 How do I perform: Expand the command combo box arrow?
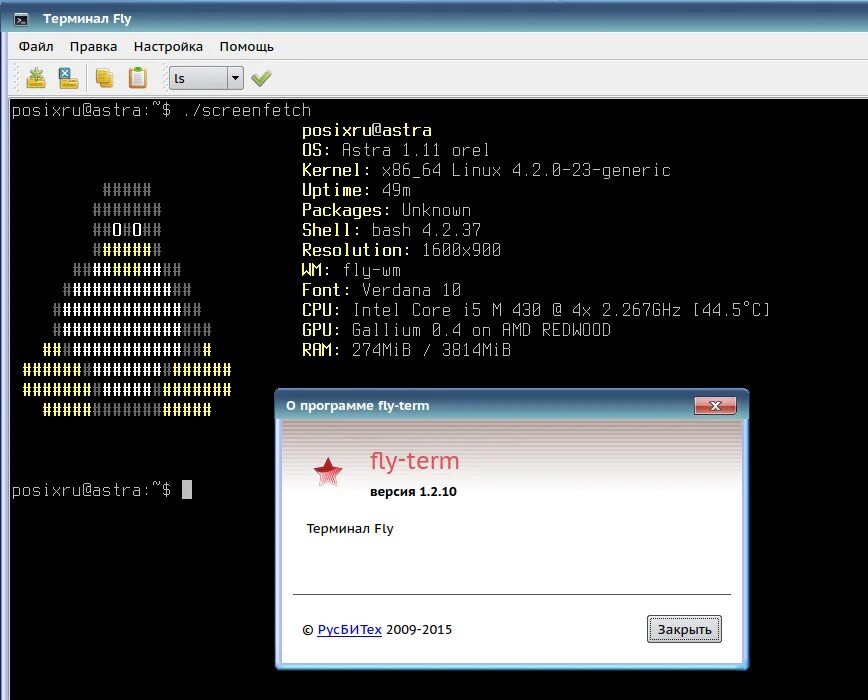(235, 78)
